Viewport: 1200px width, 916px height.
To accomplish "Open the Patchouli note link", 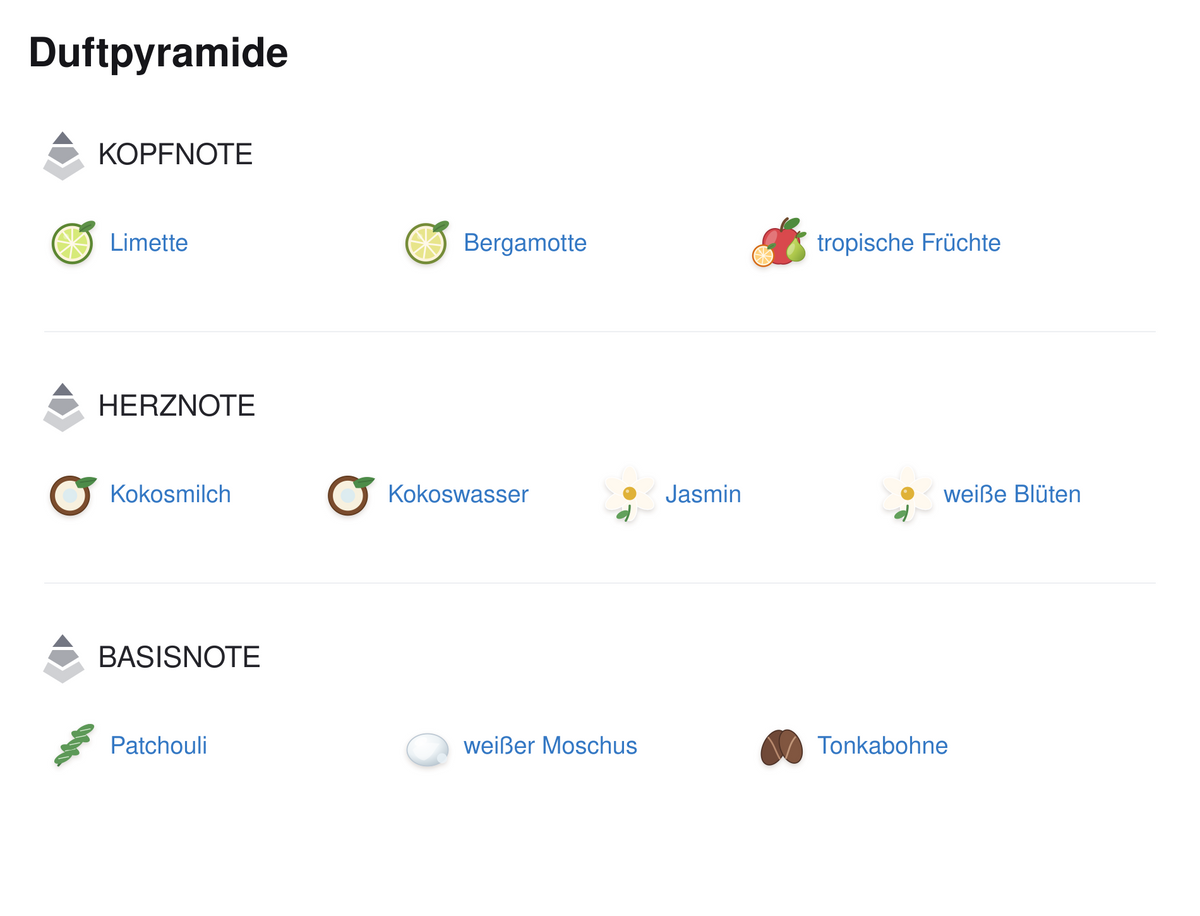I will (x=159, y=745).
